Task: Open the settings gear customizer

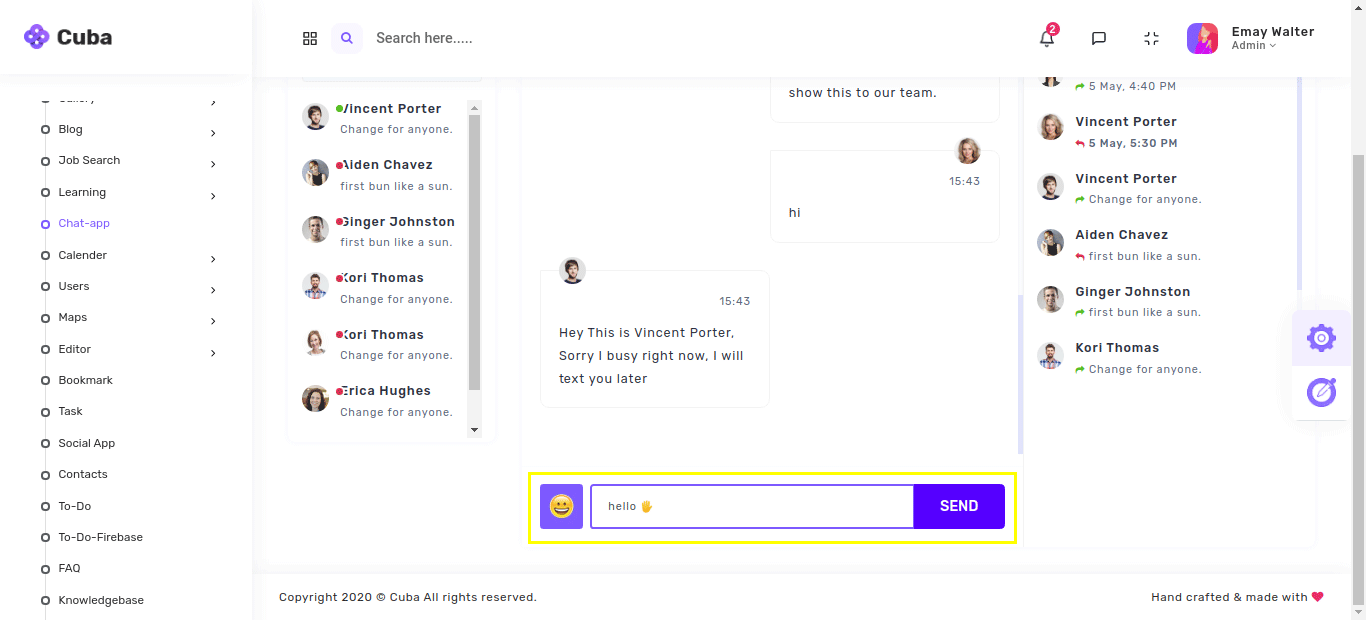Action: pos(1321,338)
